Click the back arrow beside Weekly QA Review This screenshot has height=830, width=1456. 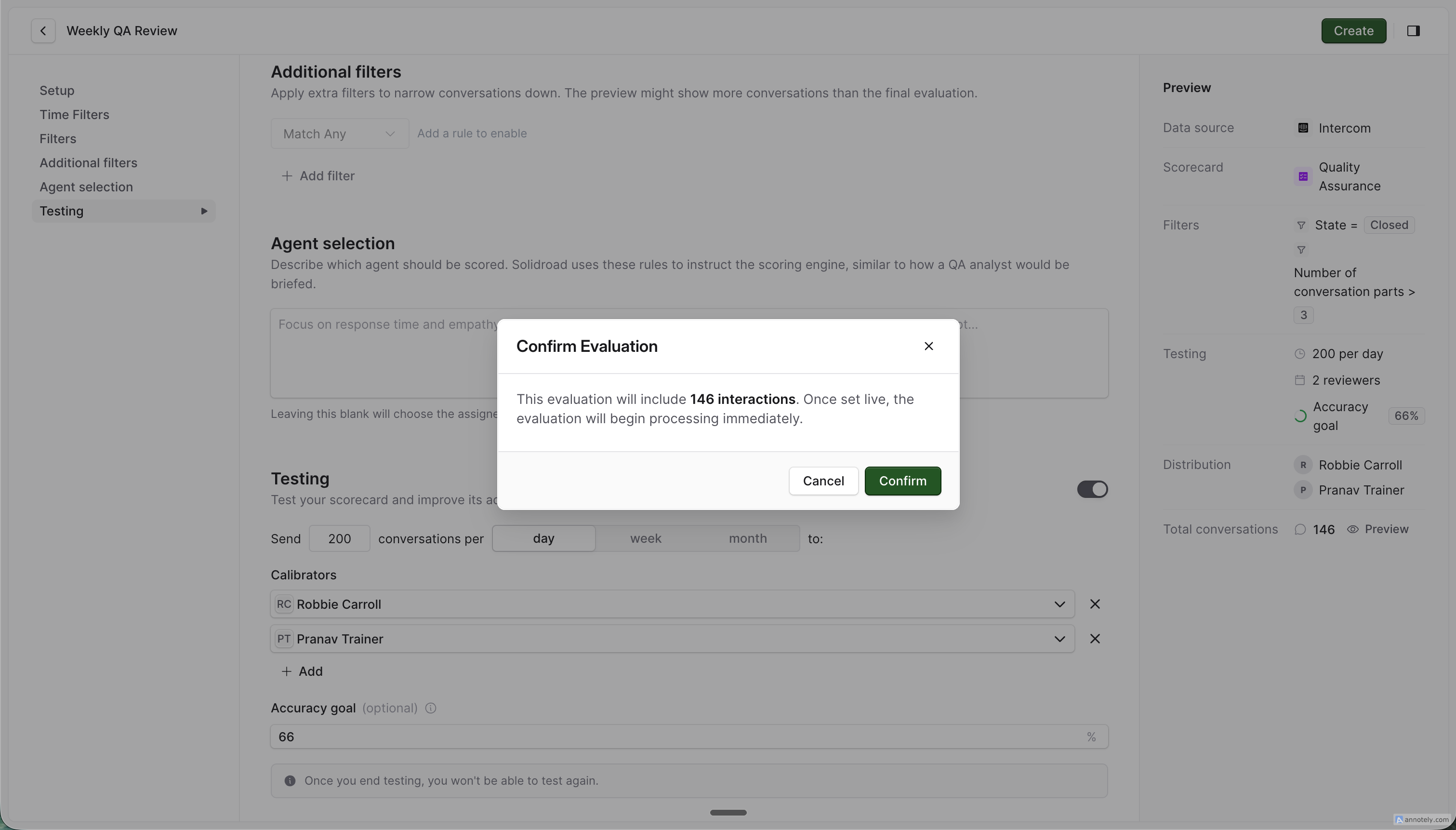click(x=43, y=31)
